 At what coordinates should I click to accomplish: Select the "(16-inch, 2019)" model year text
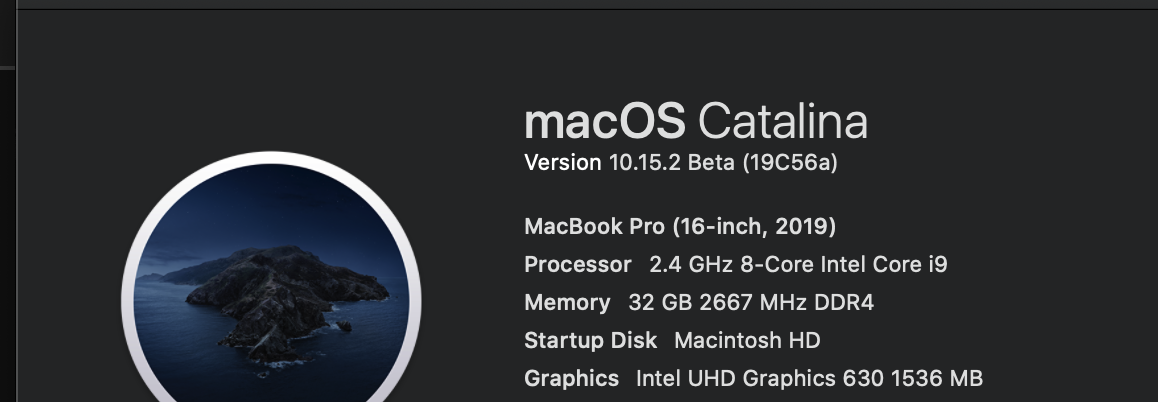754,226
